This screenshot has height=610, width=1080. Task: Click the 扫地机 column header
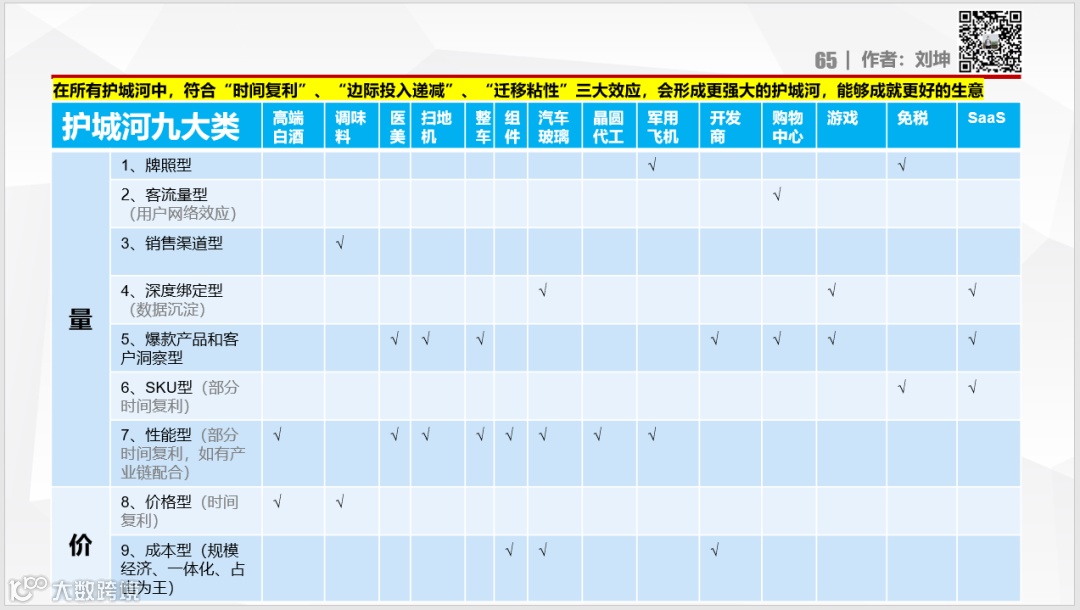coord(436,127)
